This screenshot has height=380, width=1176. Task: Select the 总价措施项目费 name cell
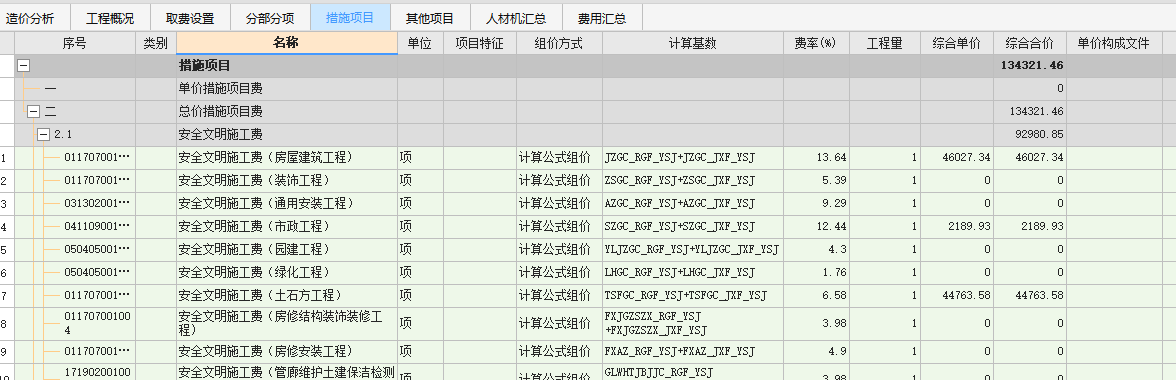click(x=287, y=112)
